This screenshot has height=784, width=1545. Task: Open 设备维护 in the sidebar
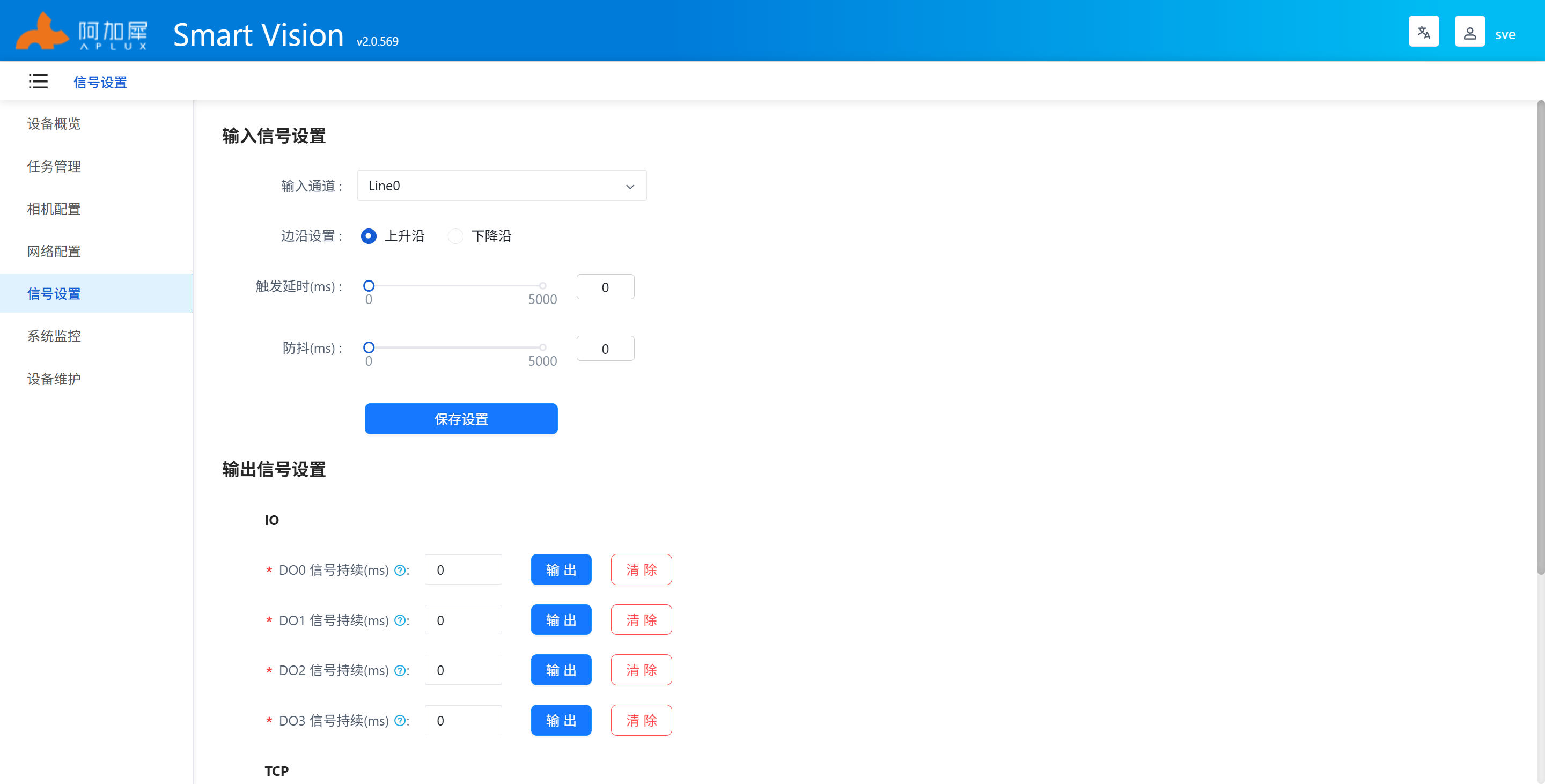pos(54,380)
